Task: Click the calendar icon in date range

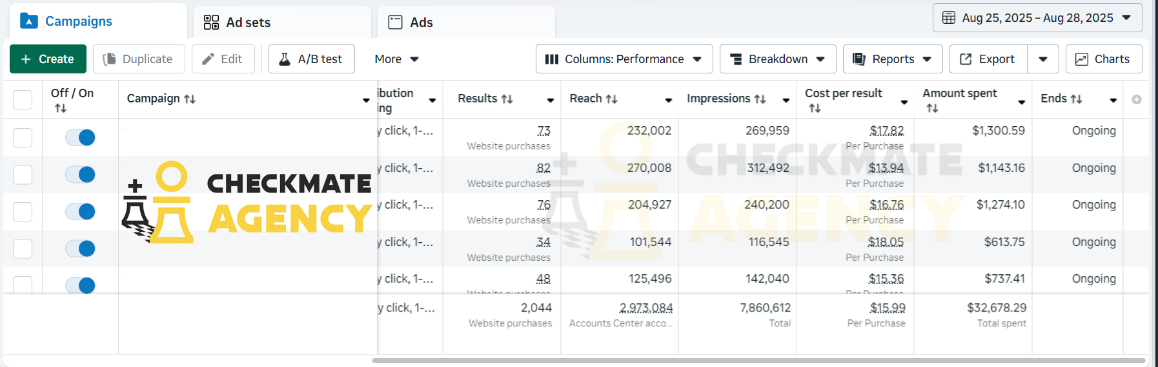Action: click(x=949, y=18)
